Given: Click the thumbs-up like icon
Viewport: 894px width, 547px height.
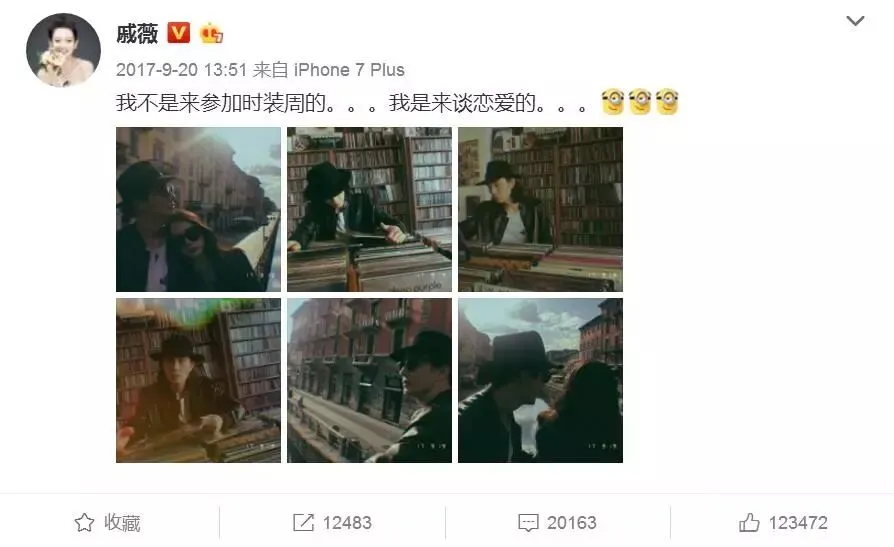Looking at the screenshot, I should 749,522.
